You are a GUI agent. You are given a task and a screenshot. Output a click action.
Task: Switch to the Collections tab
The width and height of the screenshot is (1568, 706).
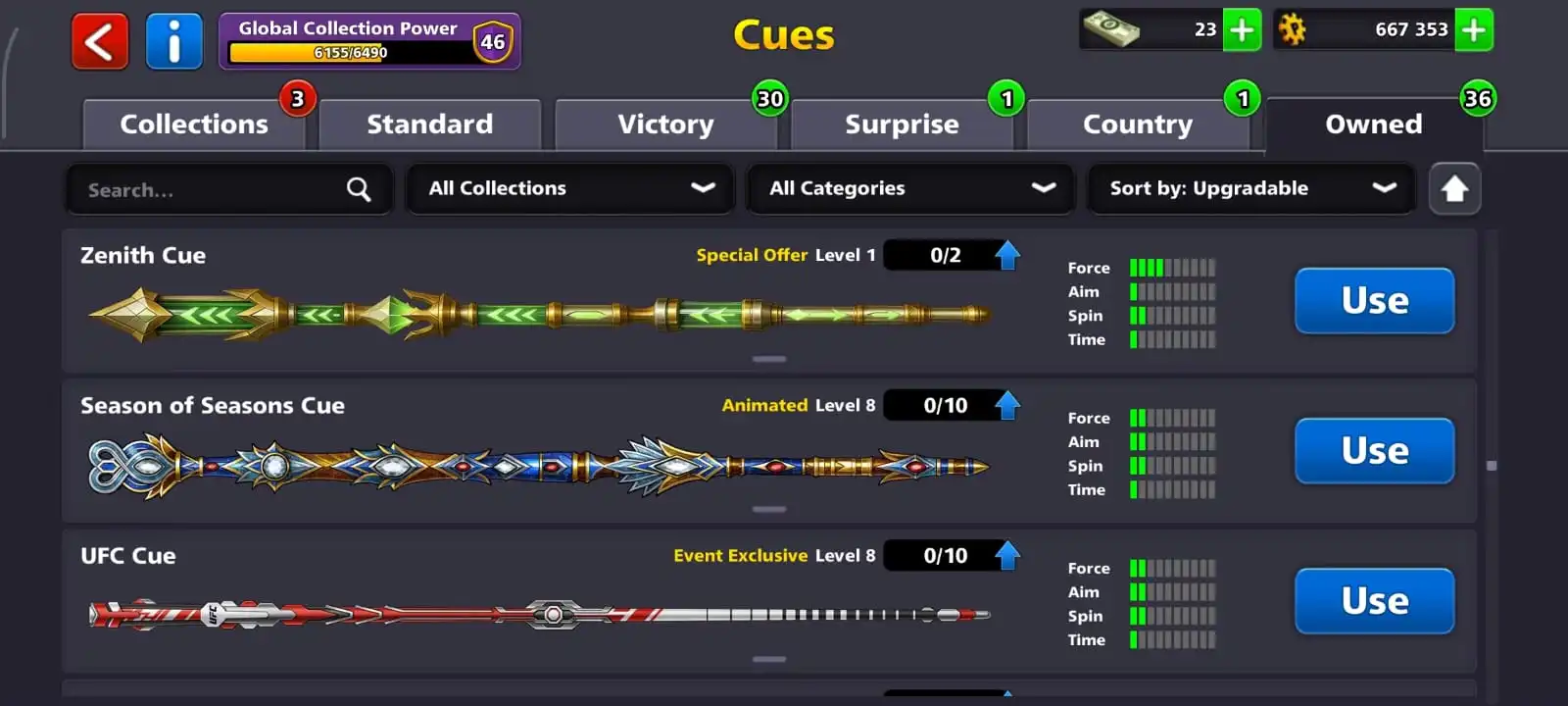point(194,125)
